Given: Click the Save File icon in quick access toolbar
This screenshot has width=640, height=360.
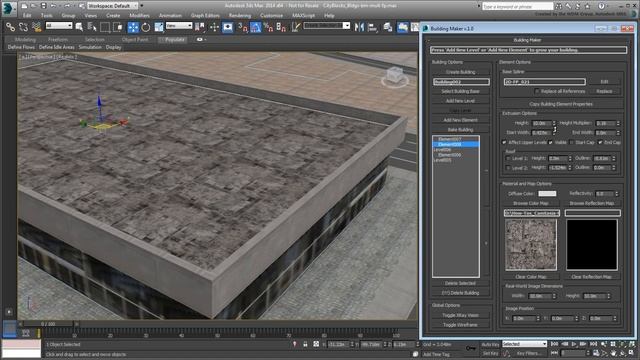Looking at the screenshot, I should tap(43, 6).
